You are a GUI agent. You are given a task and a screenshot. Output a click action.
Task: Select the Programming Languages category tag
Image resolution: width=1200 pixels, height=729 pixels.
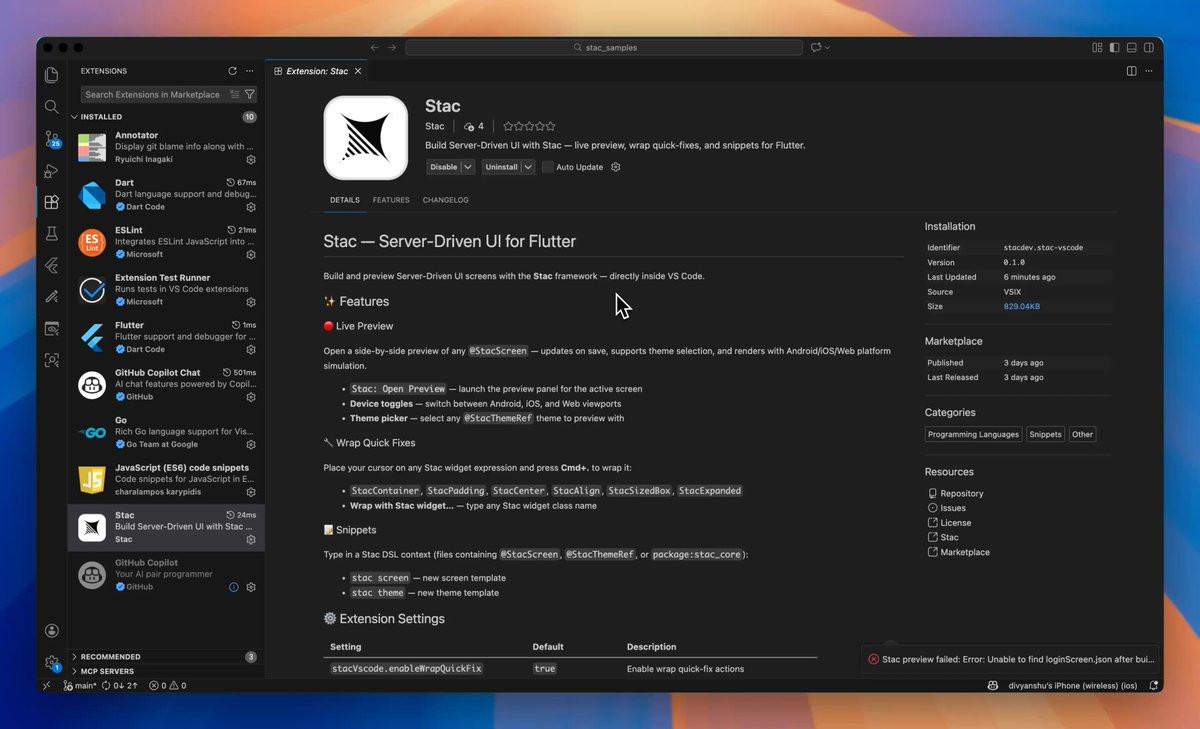coord(973,434)
